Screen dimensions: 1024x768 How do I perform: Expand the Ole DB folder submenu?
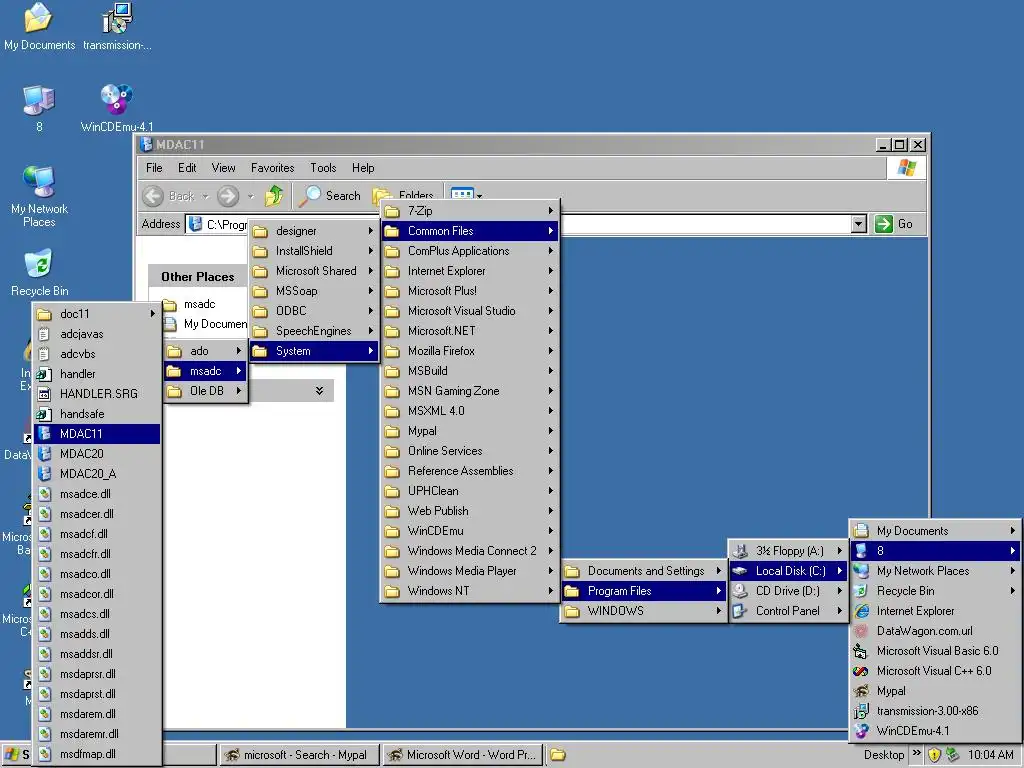coord(205,391)
